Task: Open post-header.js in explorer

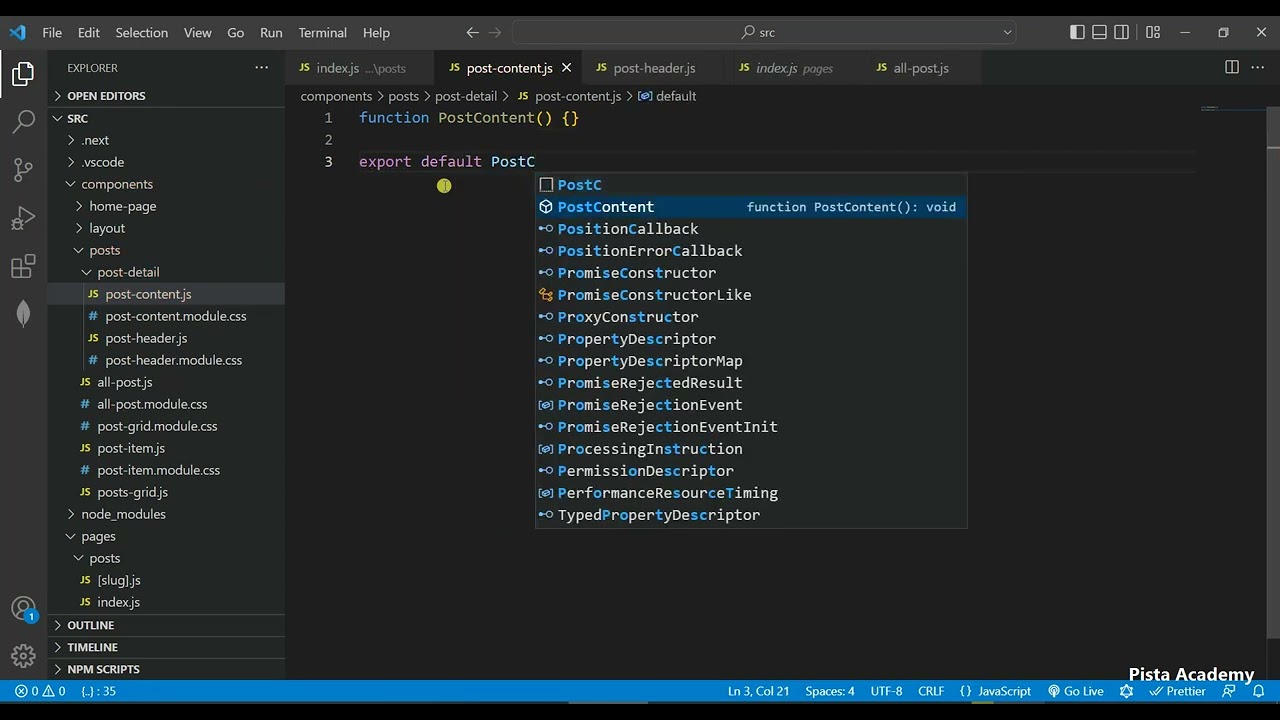Action: 166,338
